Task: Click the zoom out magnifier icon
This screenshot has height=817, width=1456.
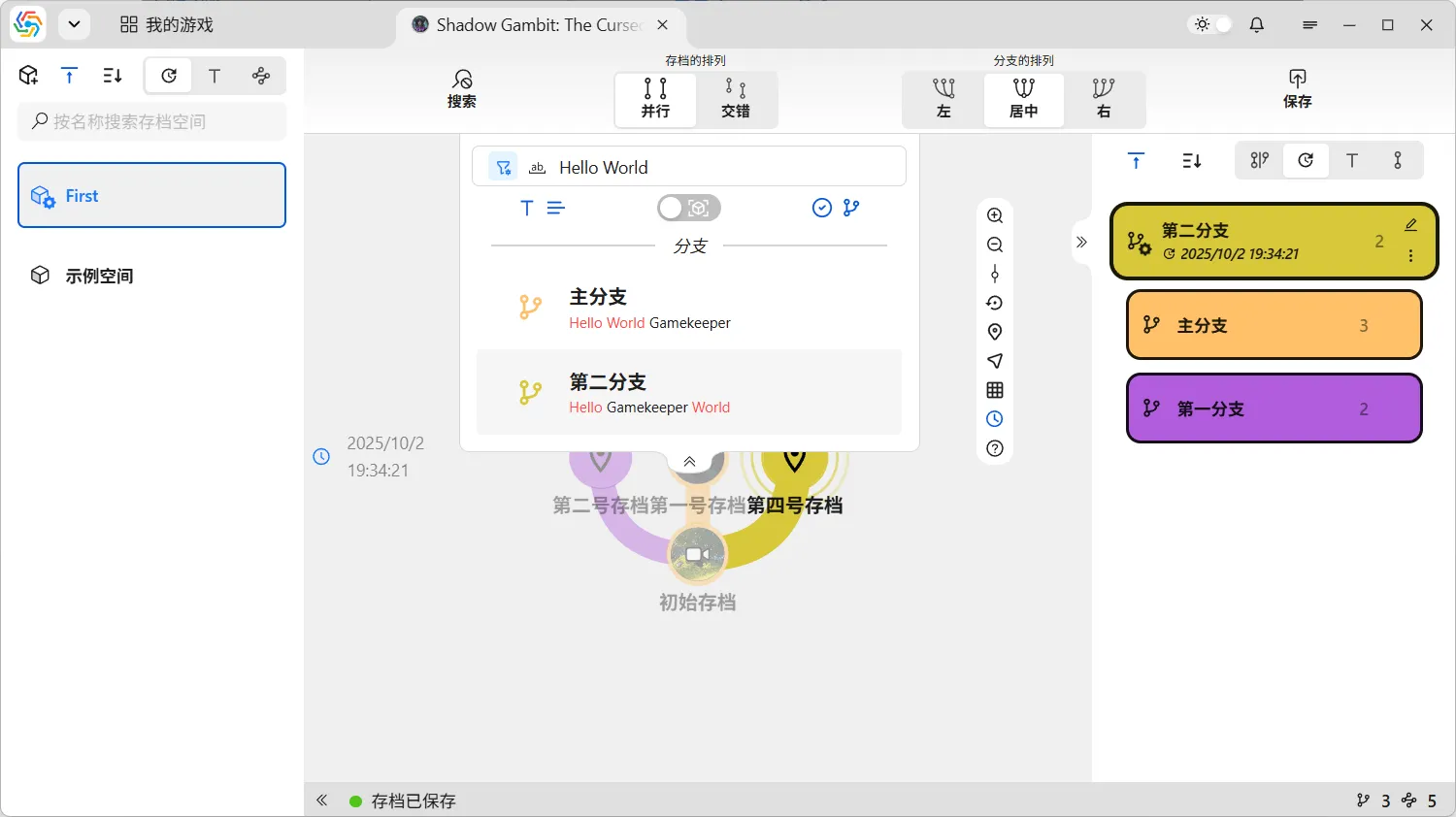Action: point(994,245)
